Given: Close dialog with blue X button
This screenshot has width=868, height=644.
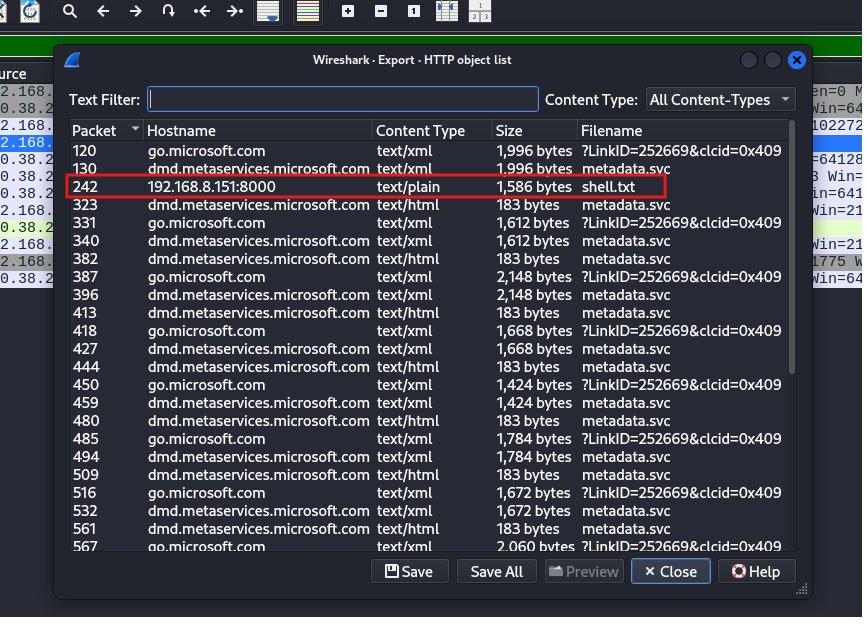Looking at the screenshot, I should point(797,60).
